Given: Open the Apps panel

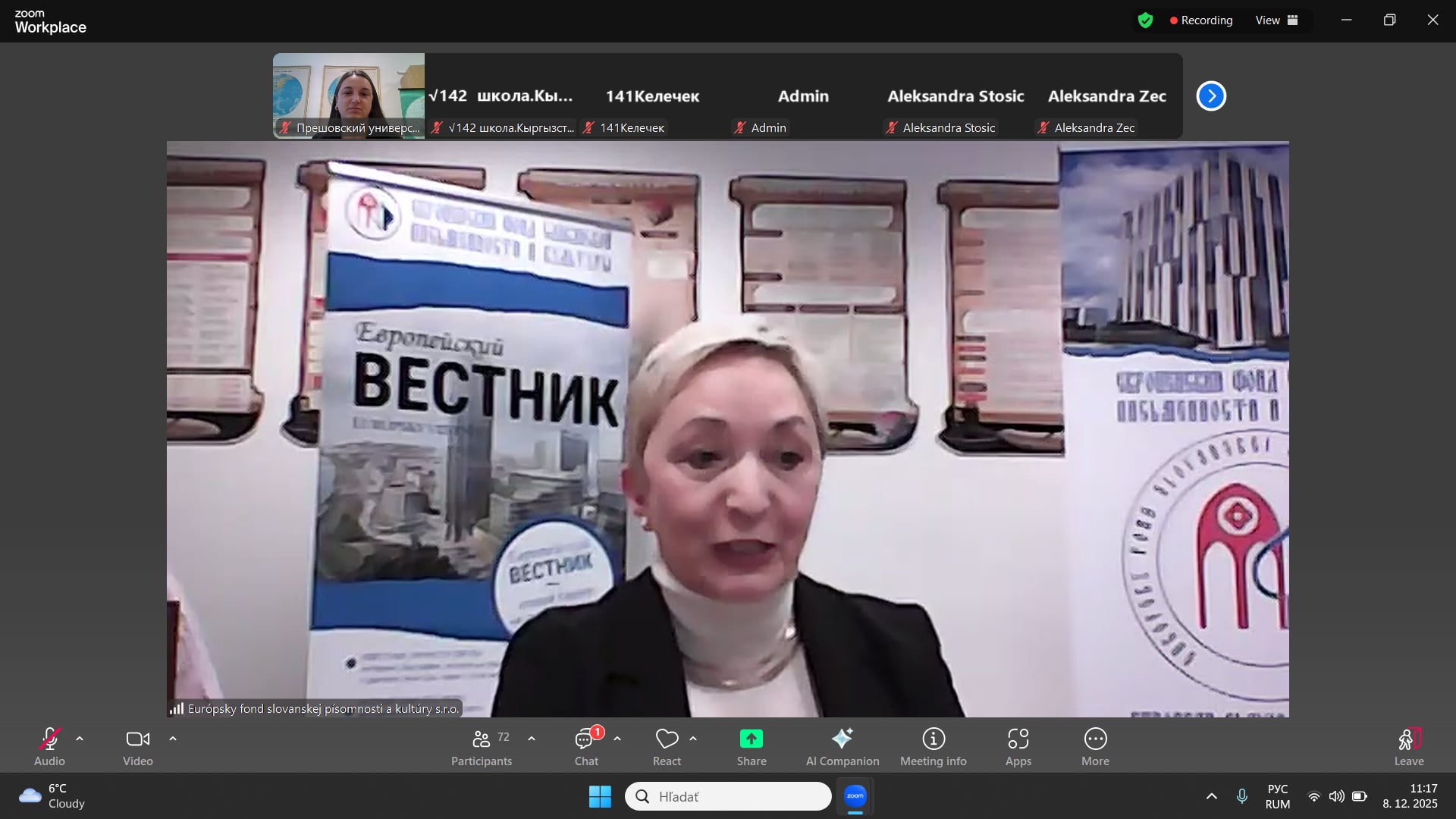Looking at the screenshot, I should pyautogui.click(x=1018, y=747).
